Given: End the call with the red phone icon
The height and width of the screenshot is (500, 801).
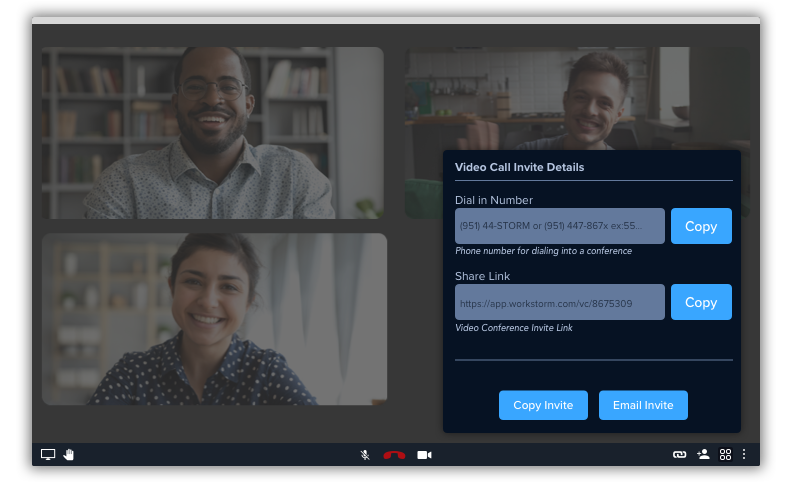Looking at the screenshot, I should coord(394,455).
